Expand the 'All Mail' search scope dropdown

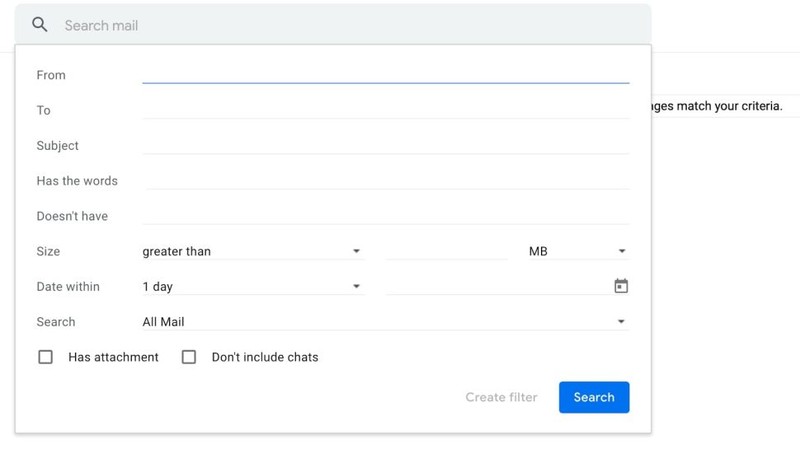tap(384, 322)
